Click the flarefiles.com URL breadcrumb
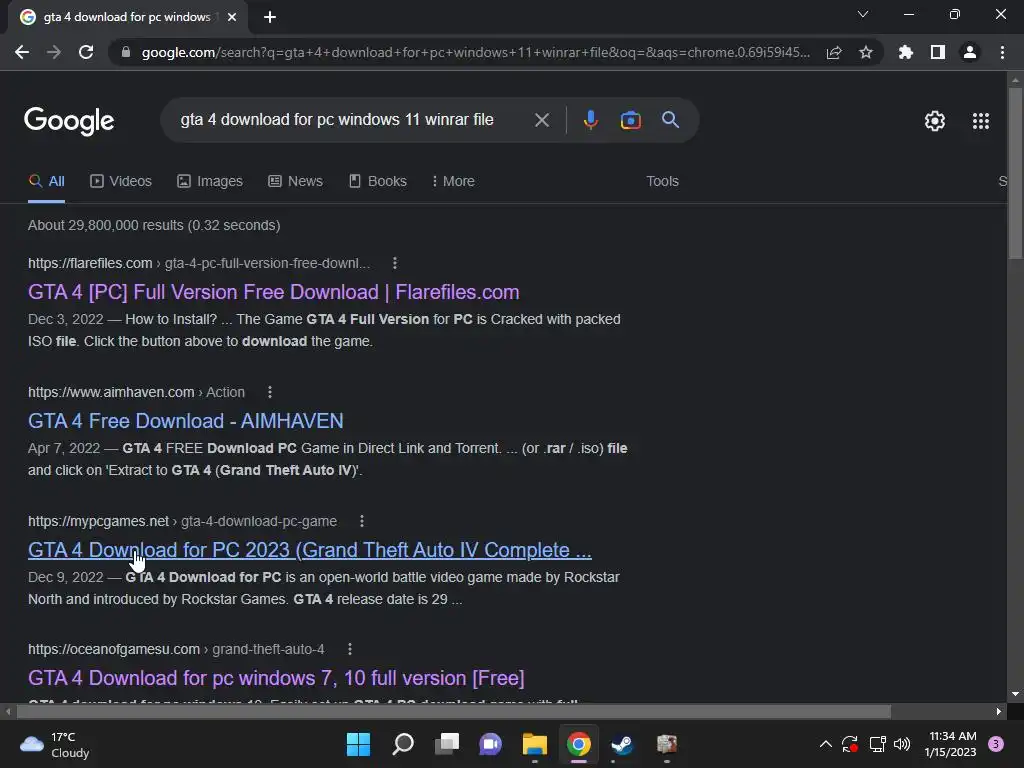The height and width of the screenshot is (768, 1024). pos(199,263)
